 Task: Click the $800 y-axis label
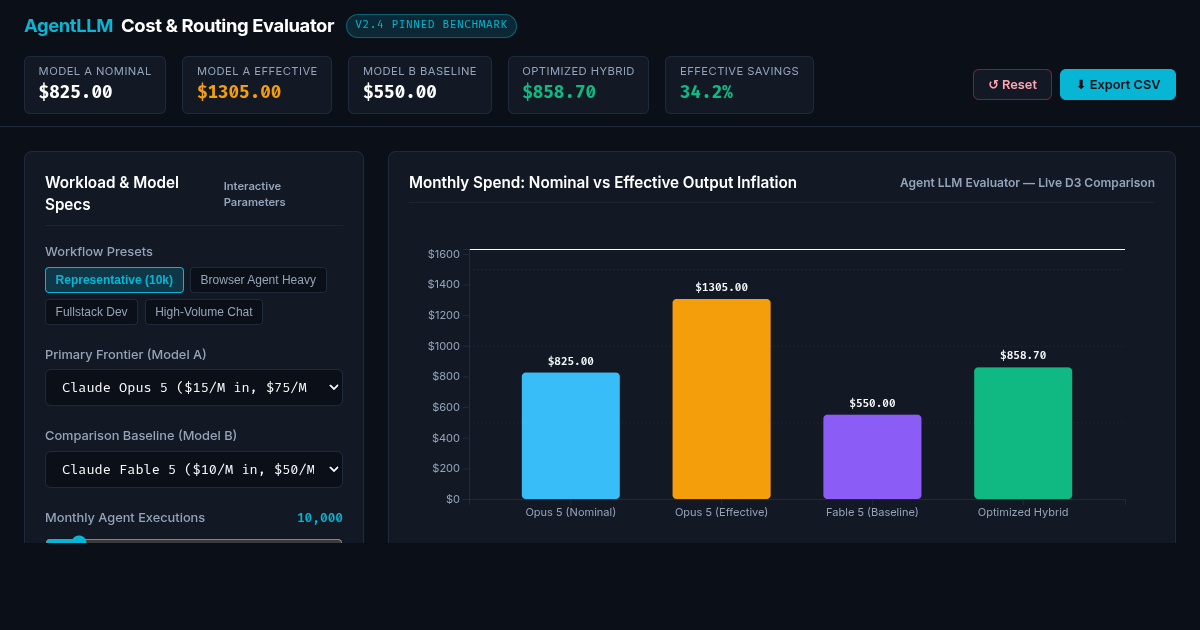click(446, 377)
